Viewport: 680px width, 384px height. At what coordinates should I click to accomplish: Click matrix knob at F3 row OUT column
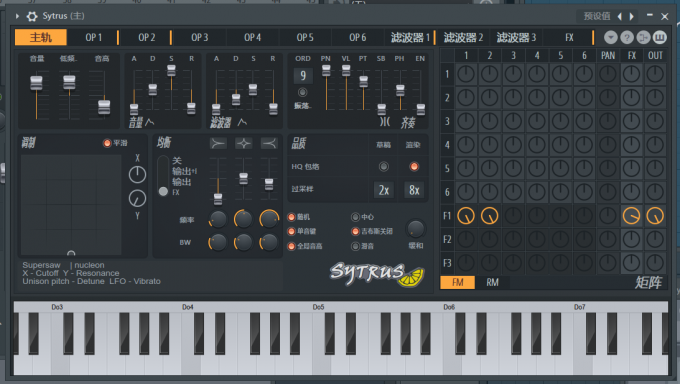pyautogui.click(x=655, y=263)
